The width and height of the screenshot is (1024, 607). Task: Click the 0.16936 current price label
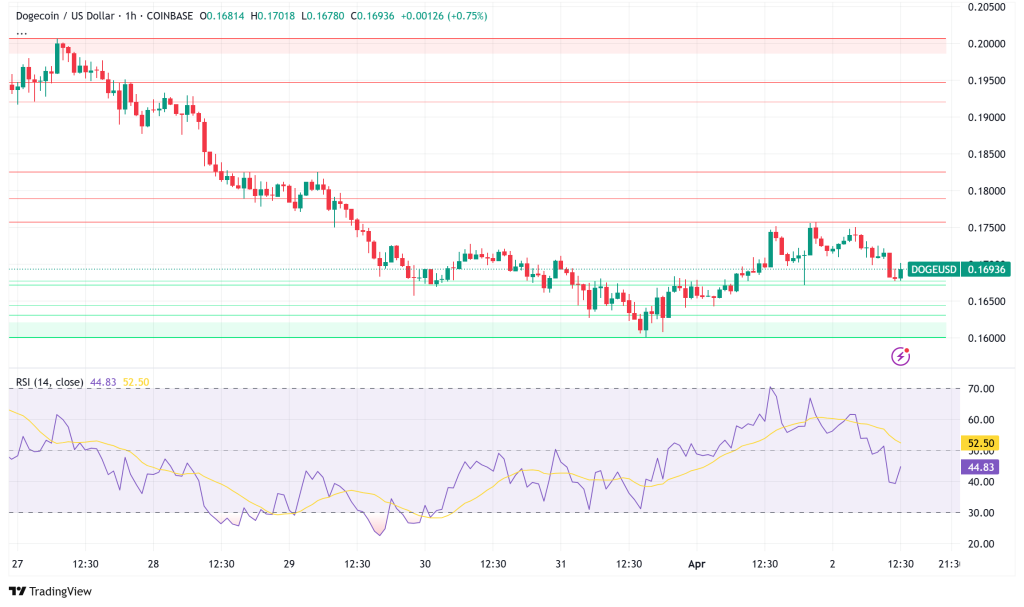(986, 269)
